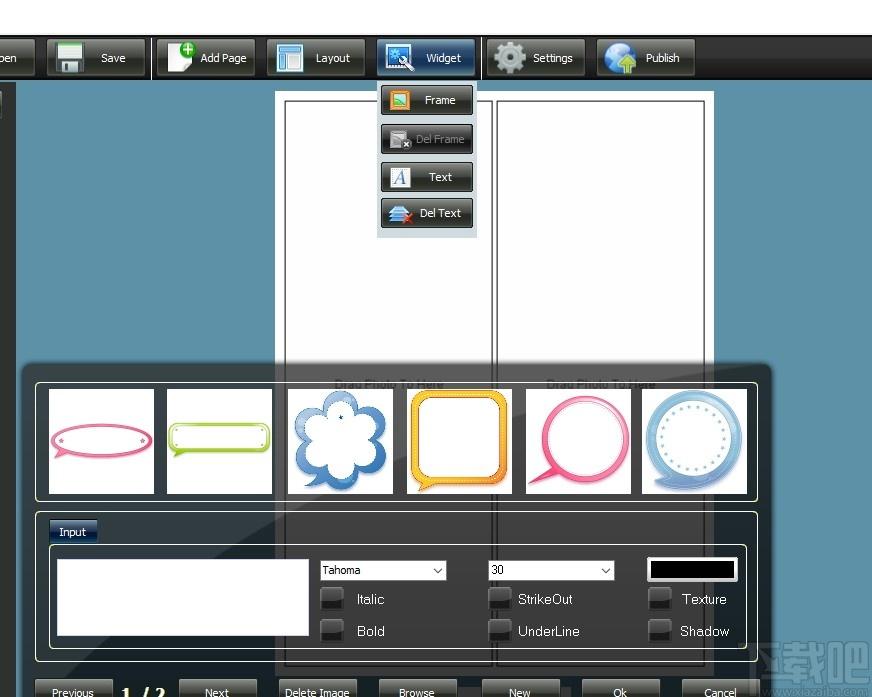The height and width of the screenshot is (697, 872).
Task: Select the Frame picture icon
Action: (x=399, y=100)
